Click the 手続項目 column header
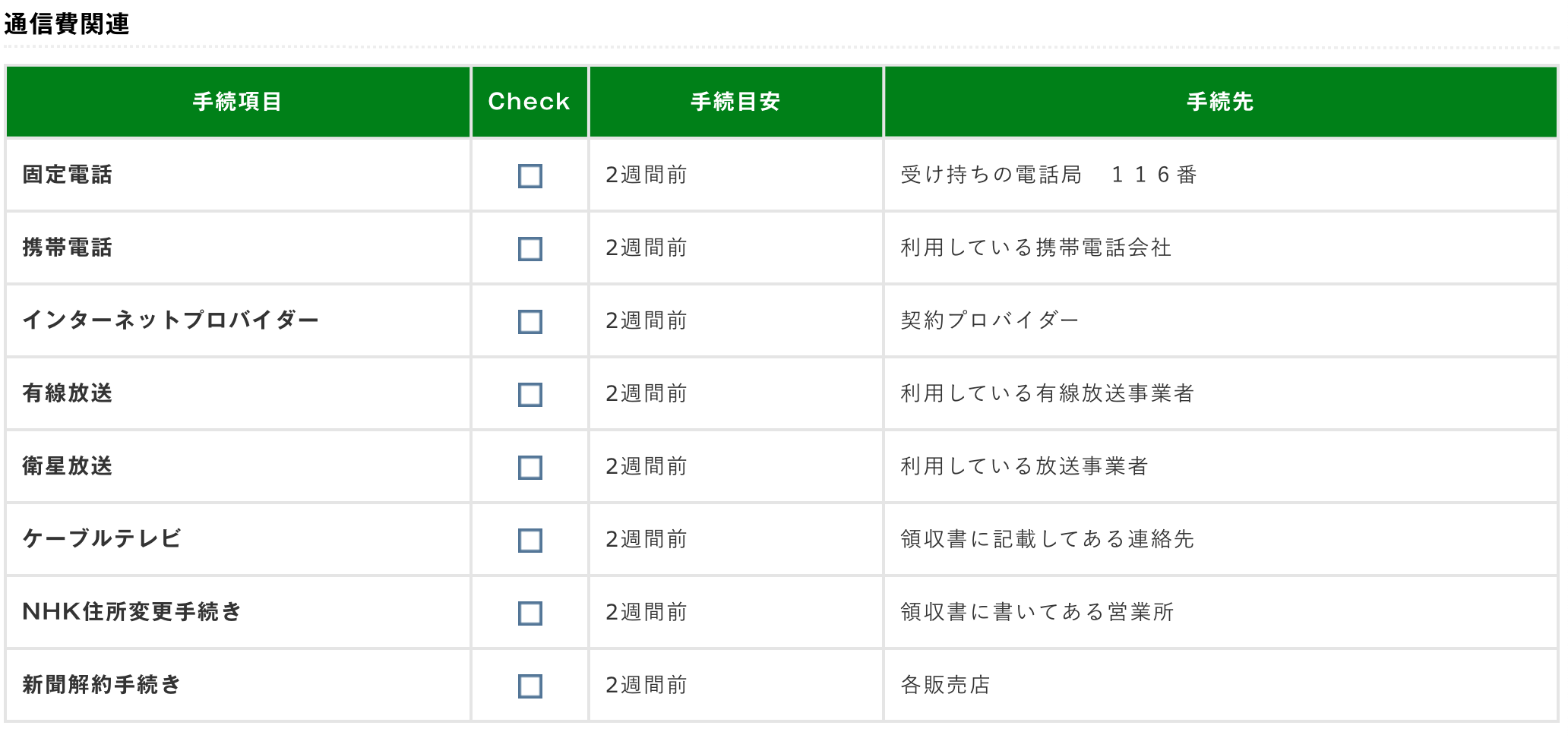Viewport: 1568px width, 738px height. point(237,102)
